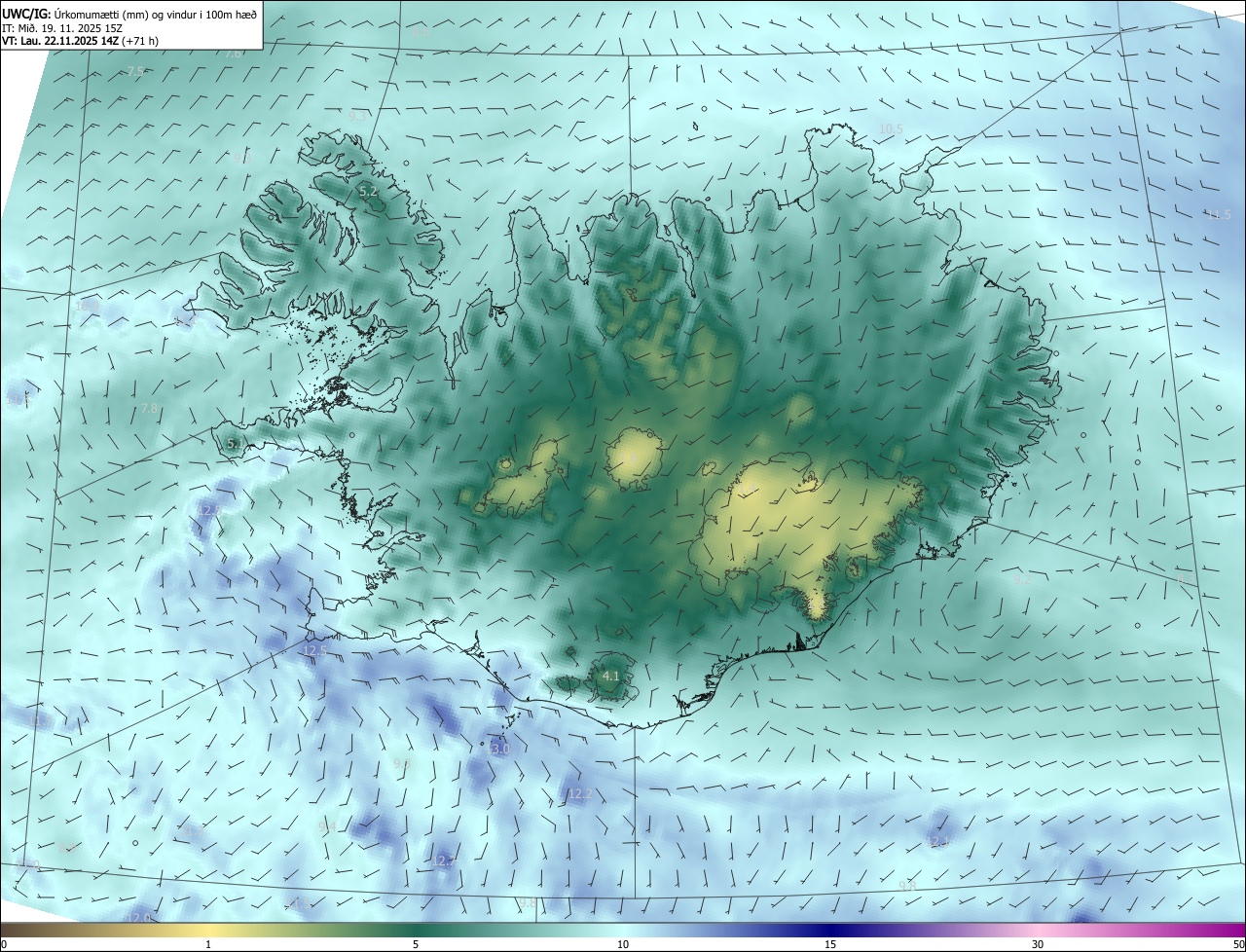Click the 10.5 value label in the northeast
This screenshot has height=952, width=1246.
point(891,128)
